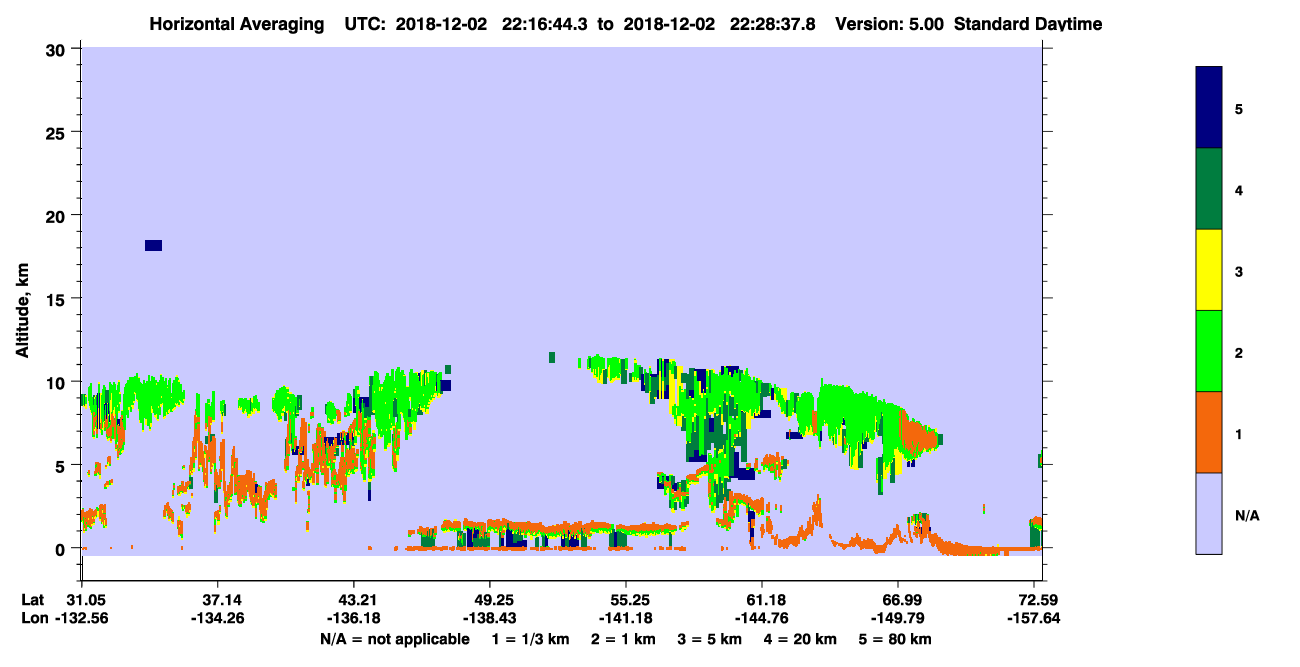
Task: Click the bright green colorbar segment 2
Action: [x=1209, y=351]
